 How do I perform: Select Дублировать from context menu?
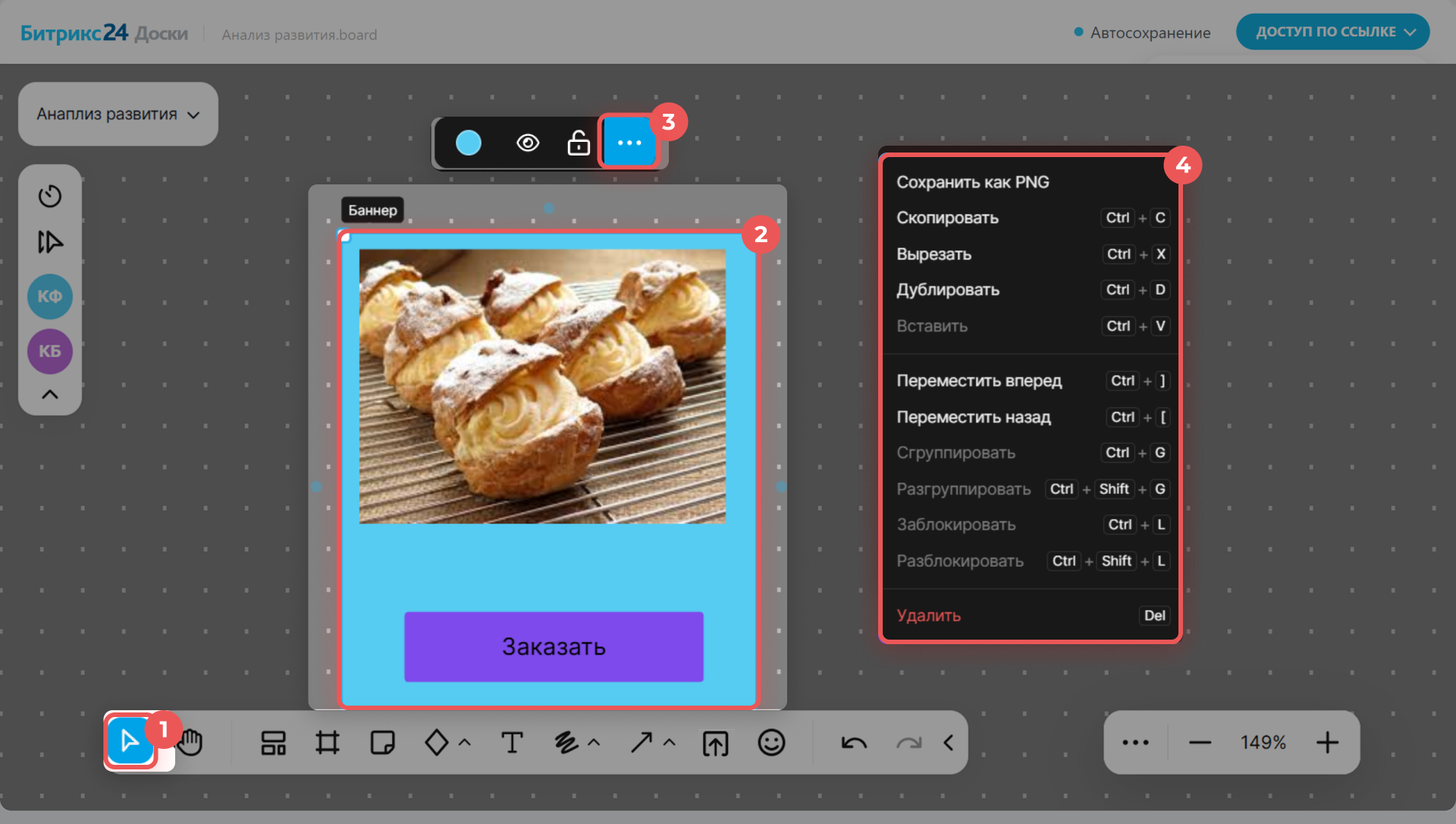948,290
